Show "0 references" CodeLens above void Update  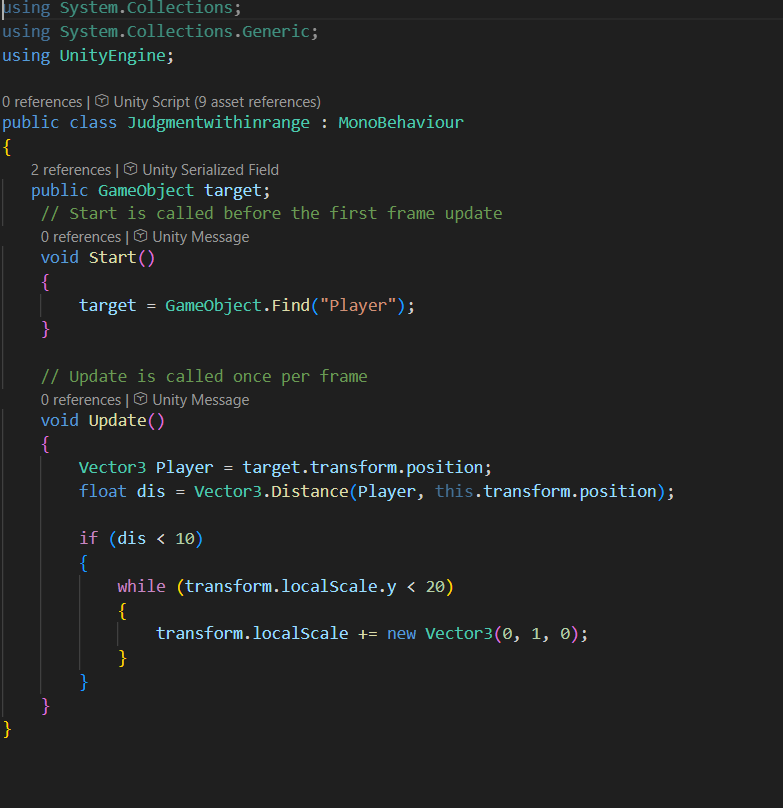point(81,400)
